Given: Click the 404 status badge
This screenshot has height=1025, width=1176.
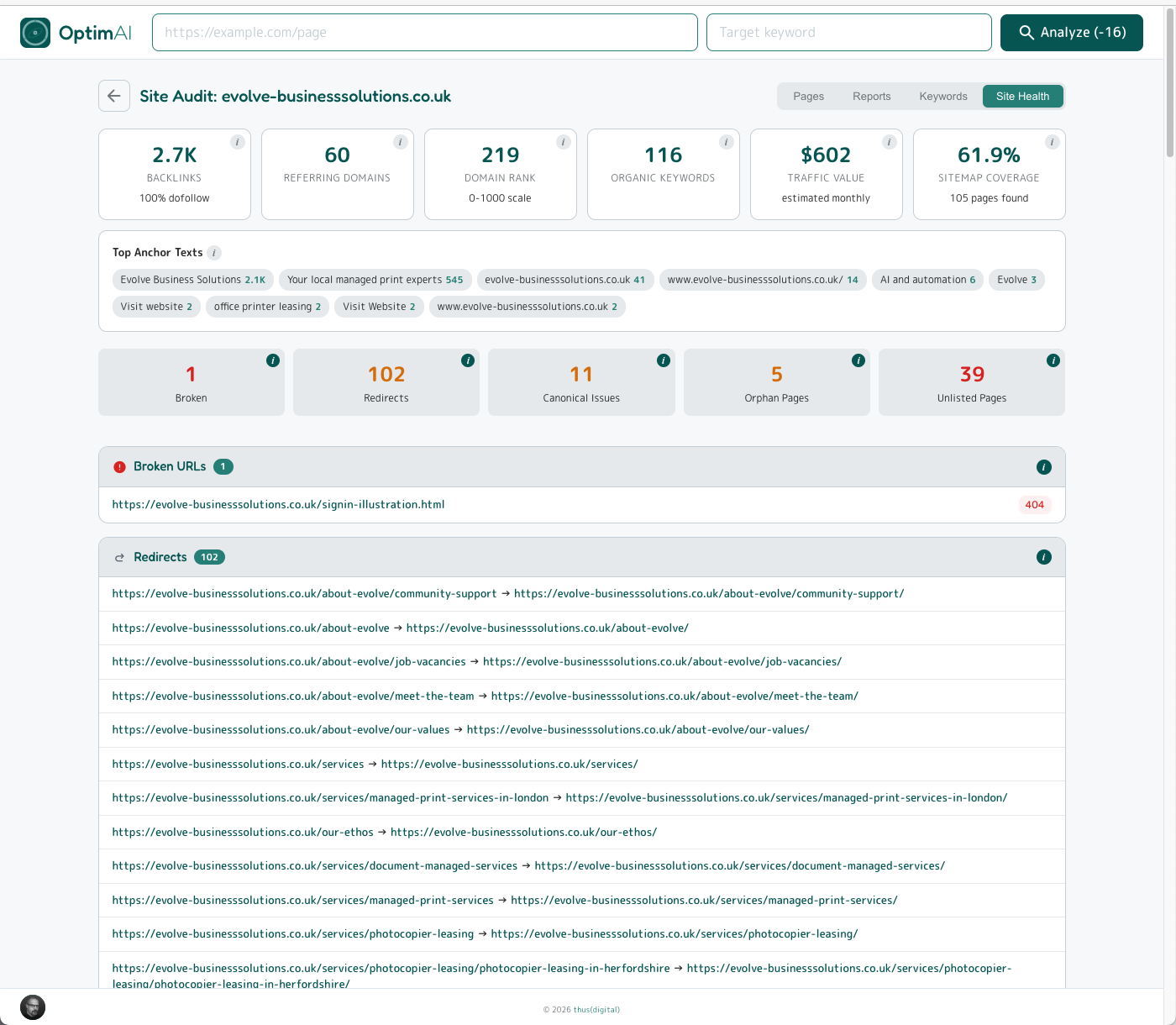Looking at the screenshot, I should (x=1035, y=505).
